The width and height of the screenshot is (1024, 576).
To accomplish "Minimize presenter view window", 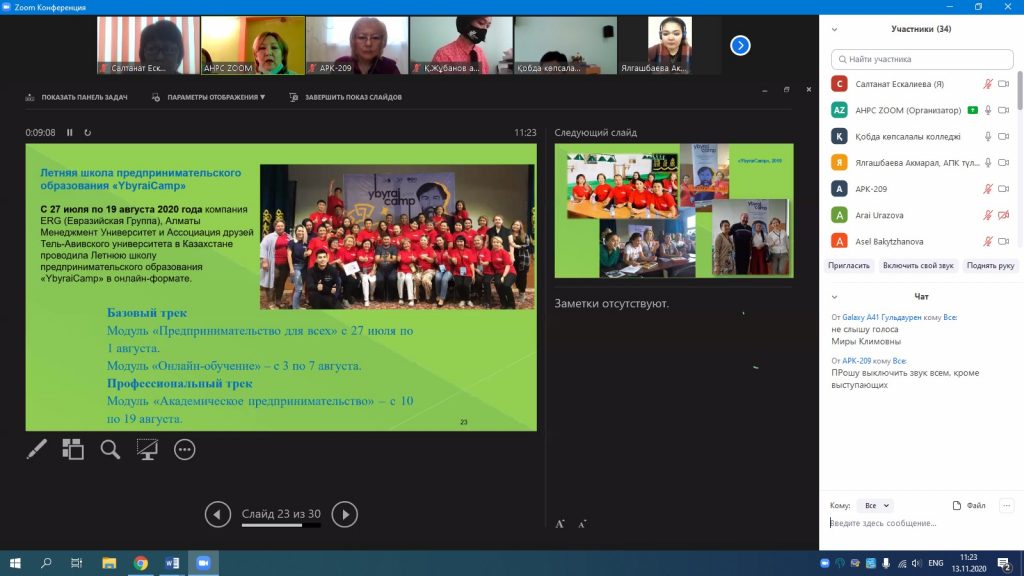I will [x=764, y=90].
